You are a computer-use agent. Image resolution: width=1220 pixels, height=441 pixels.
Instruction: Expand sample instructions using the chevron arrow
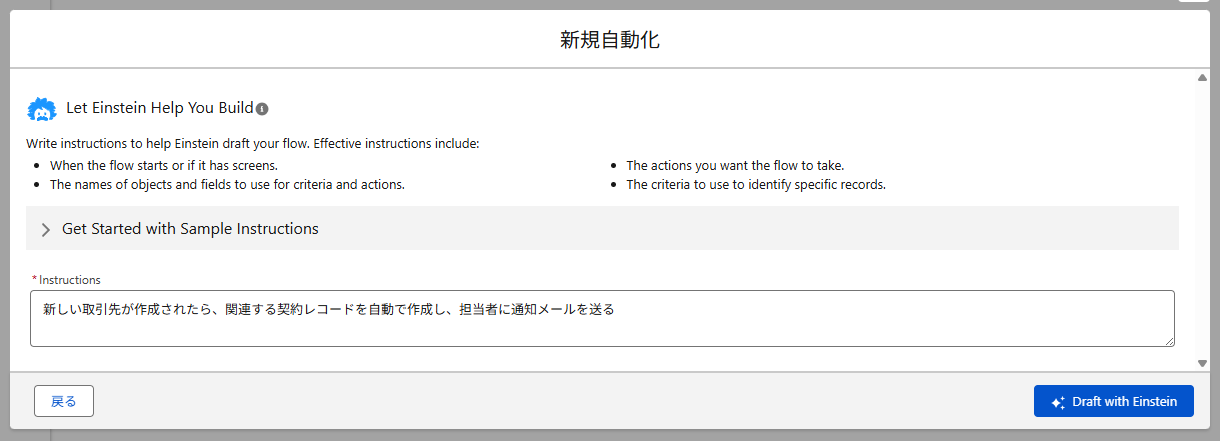tap(46, 229)
